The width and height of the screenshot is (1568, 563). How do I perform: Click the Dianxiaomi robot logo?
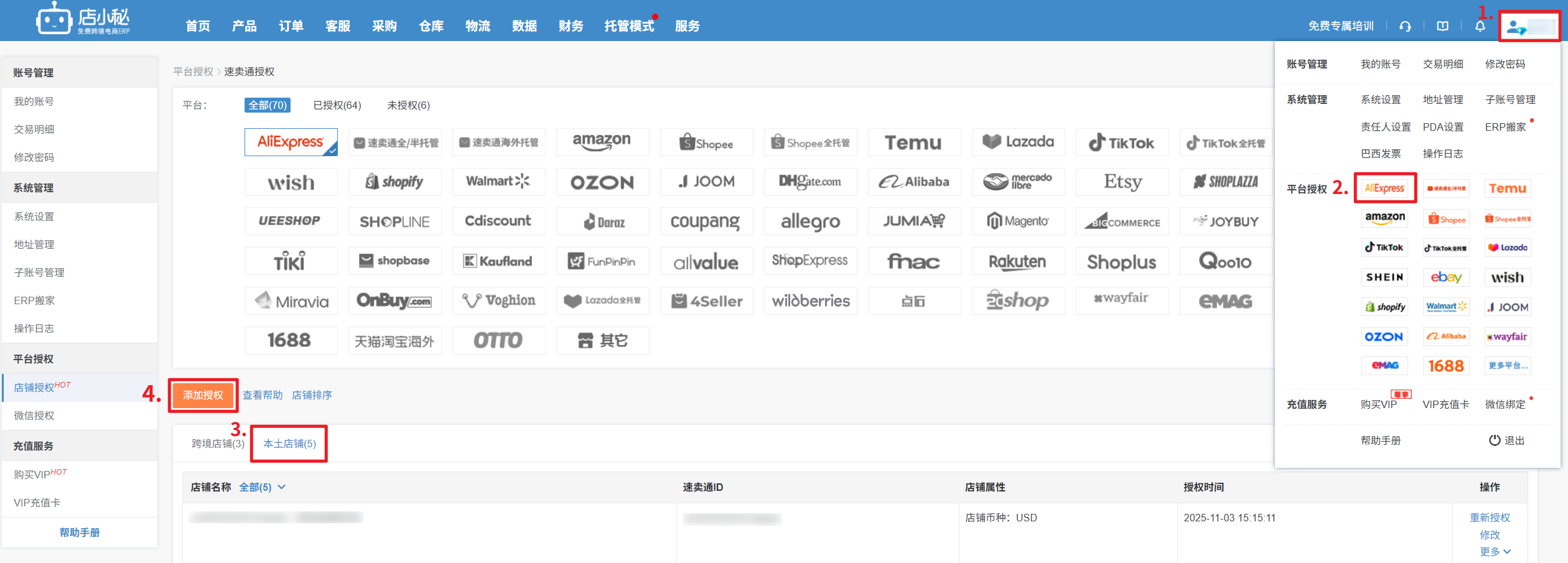54,20
